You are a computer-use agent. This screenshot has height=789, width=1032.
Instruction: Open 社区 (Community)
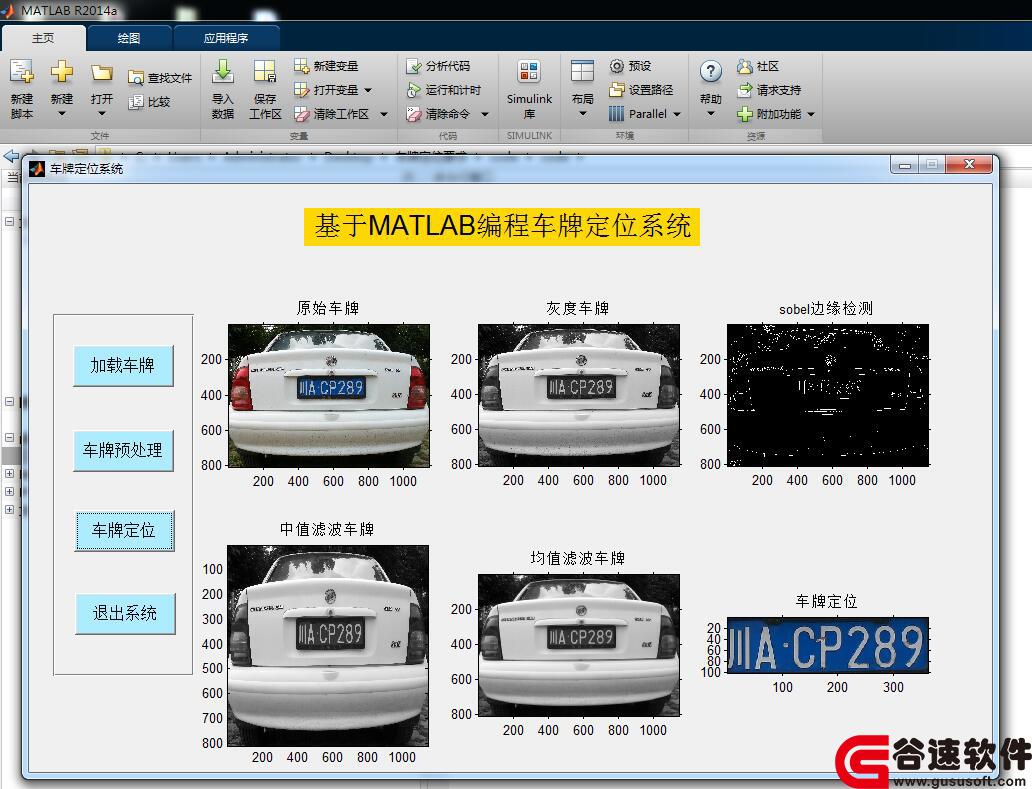[758, 66]
